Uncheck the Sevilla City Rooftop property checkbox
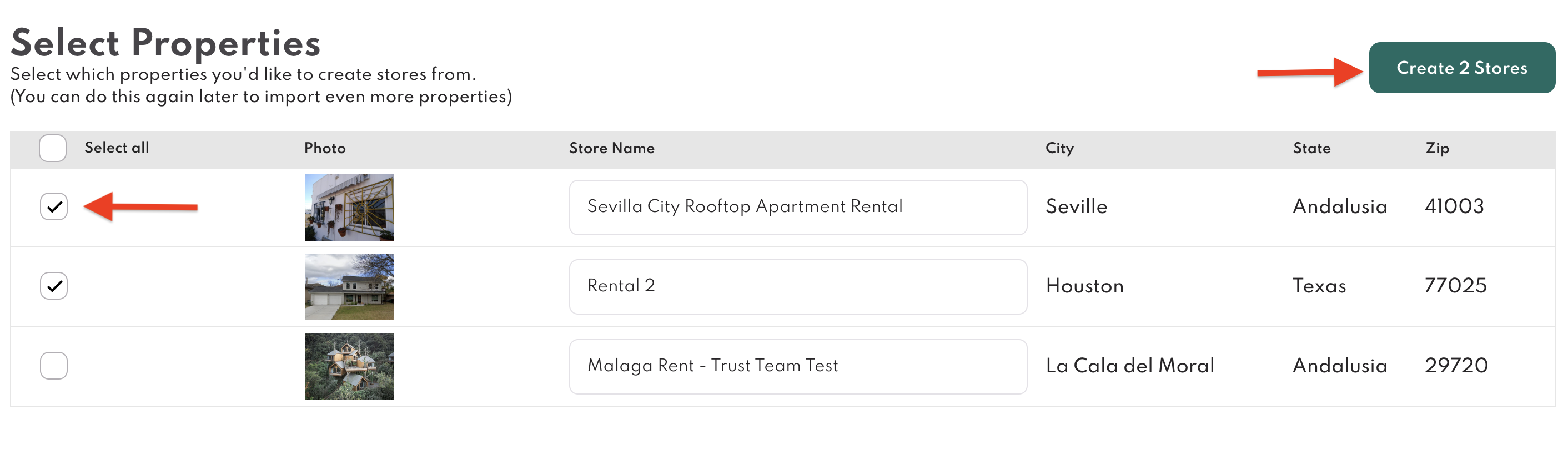This screenshot has height=475, width=1568. (x=53, y=207)
